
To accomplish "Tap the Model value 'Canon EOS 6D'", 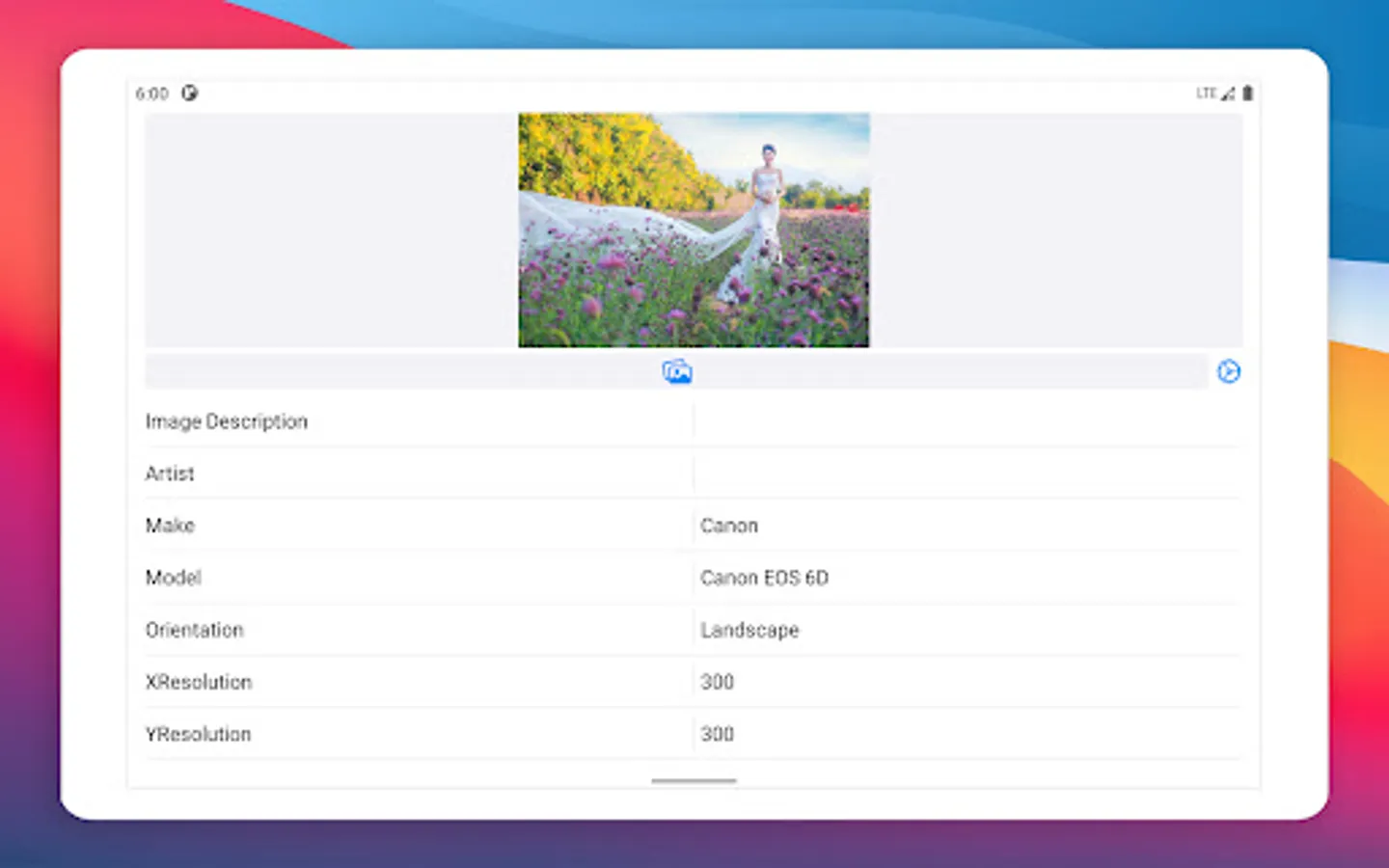I will pos(764,578).
